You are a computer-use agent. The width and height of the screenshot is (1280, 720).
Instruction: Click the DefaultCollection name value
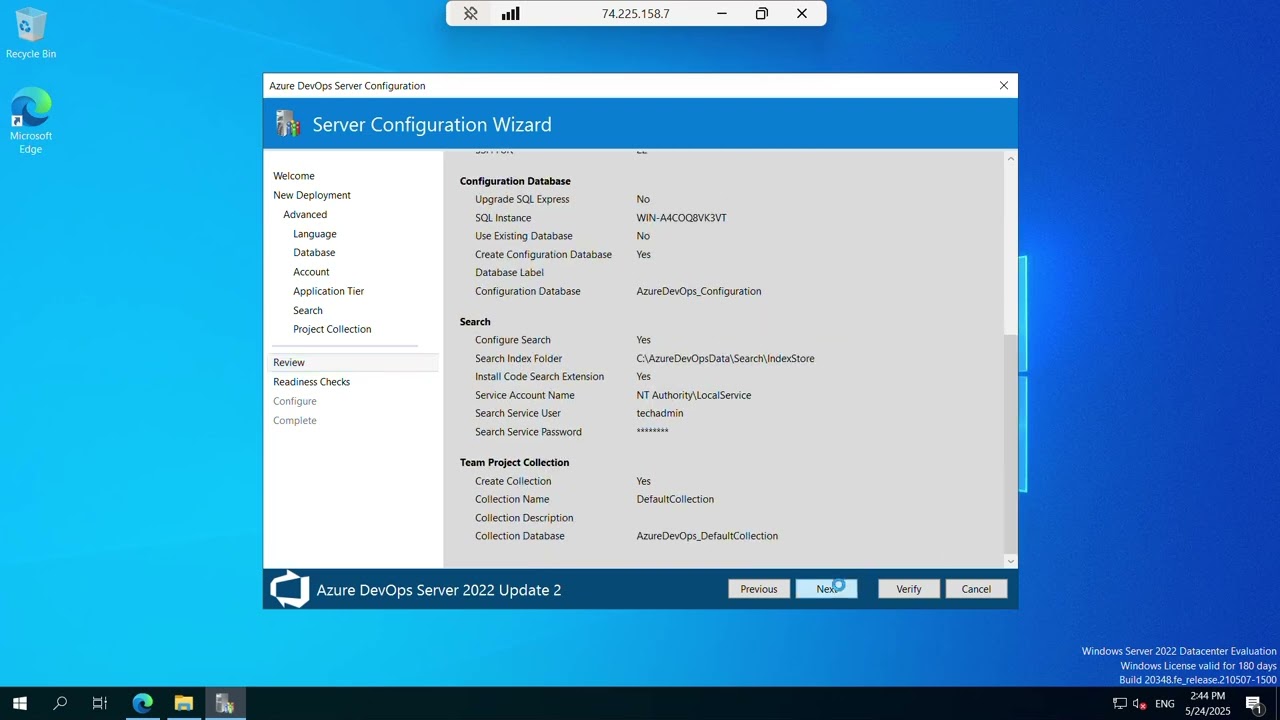[675, 499]
